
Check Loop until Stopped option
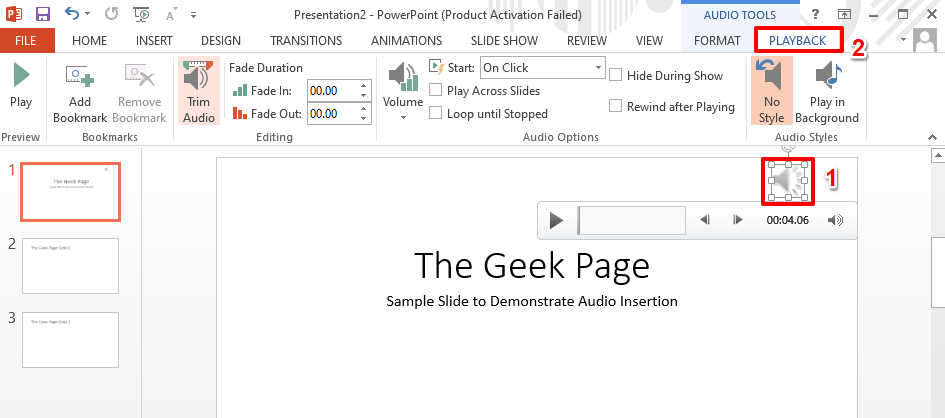(x=436, y=113)
